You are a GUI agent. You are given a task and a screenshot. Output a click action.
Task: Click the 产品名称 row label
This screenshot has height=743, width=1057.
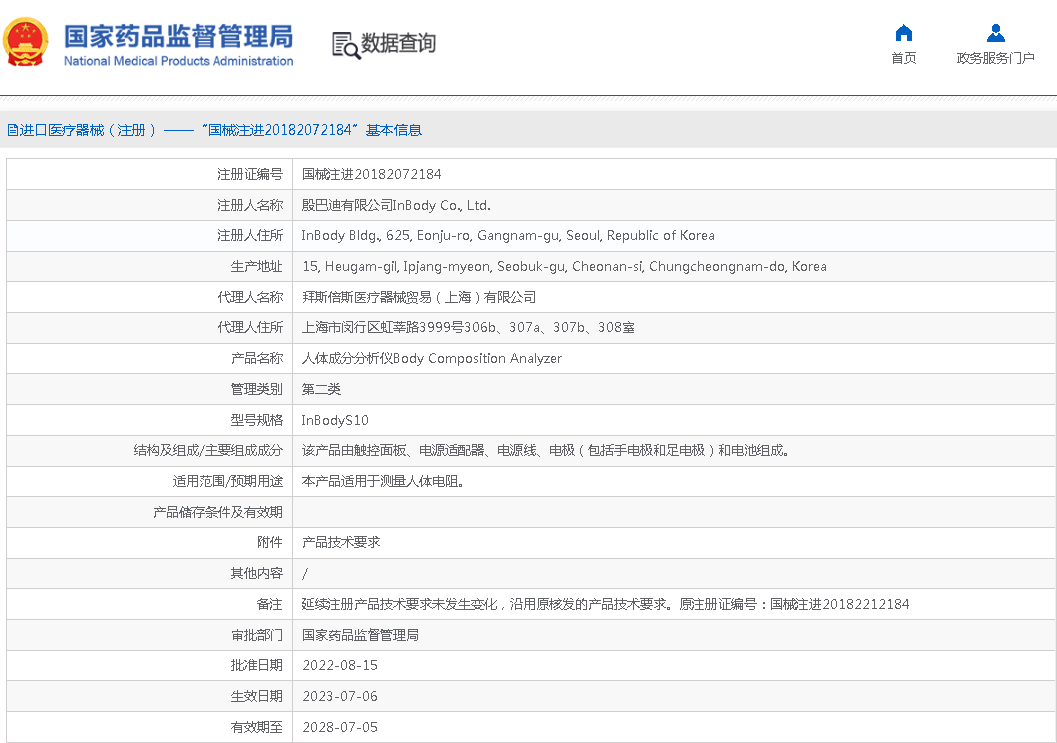click(x=256, y=358)
